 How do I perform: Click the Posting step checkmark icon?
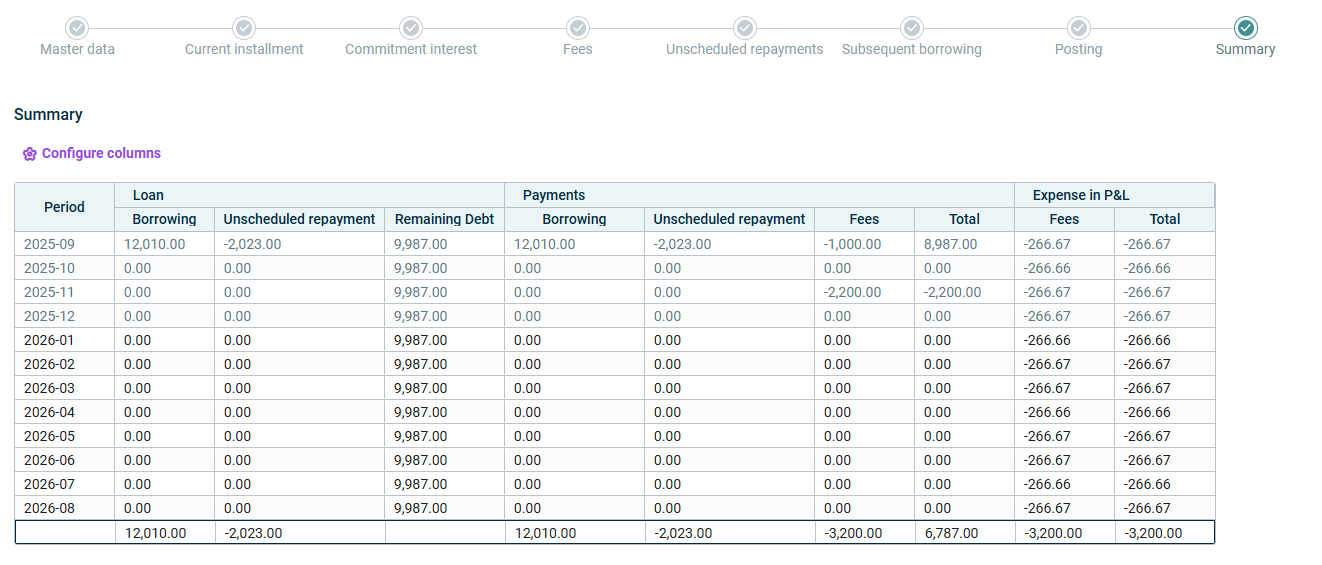1078,28
